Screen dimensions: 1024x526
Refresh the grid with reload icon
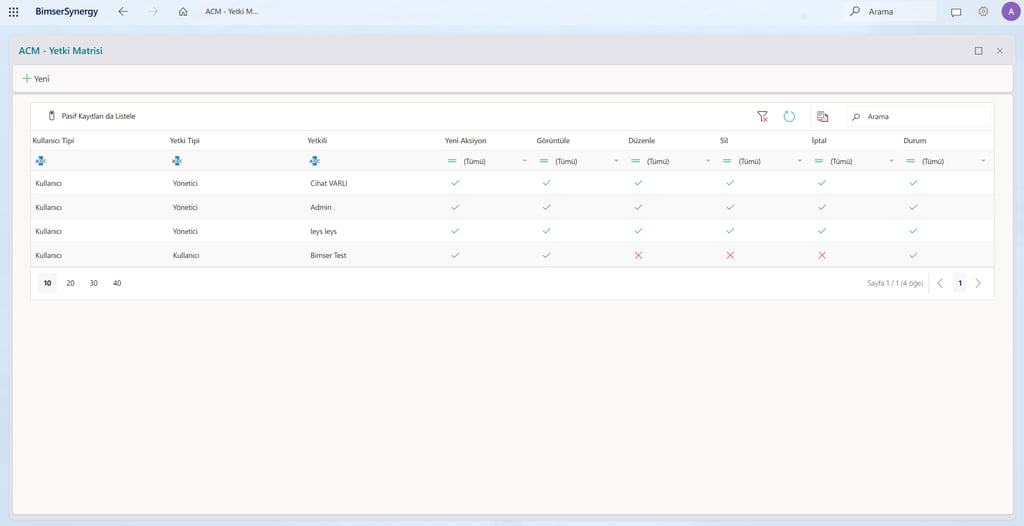coord(789,116)
